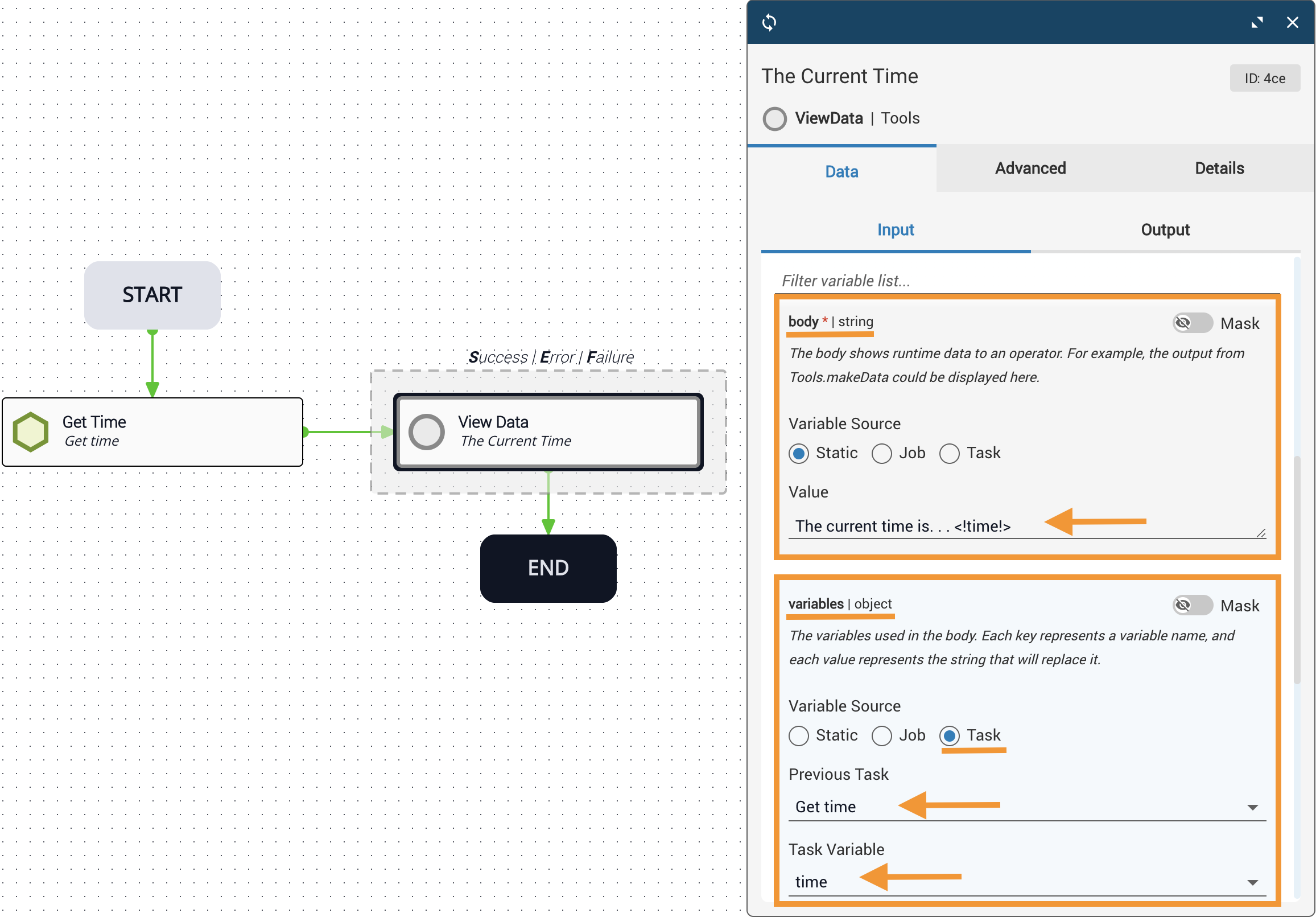Click the refresh sync icon in panel header
Viewport: 1316px width, 917px height.
click(x=769, y=23)
